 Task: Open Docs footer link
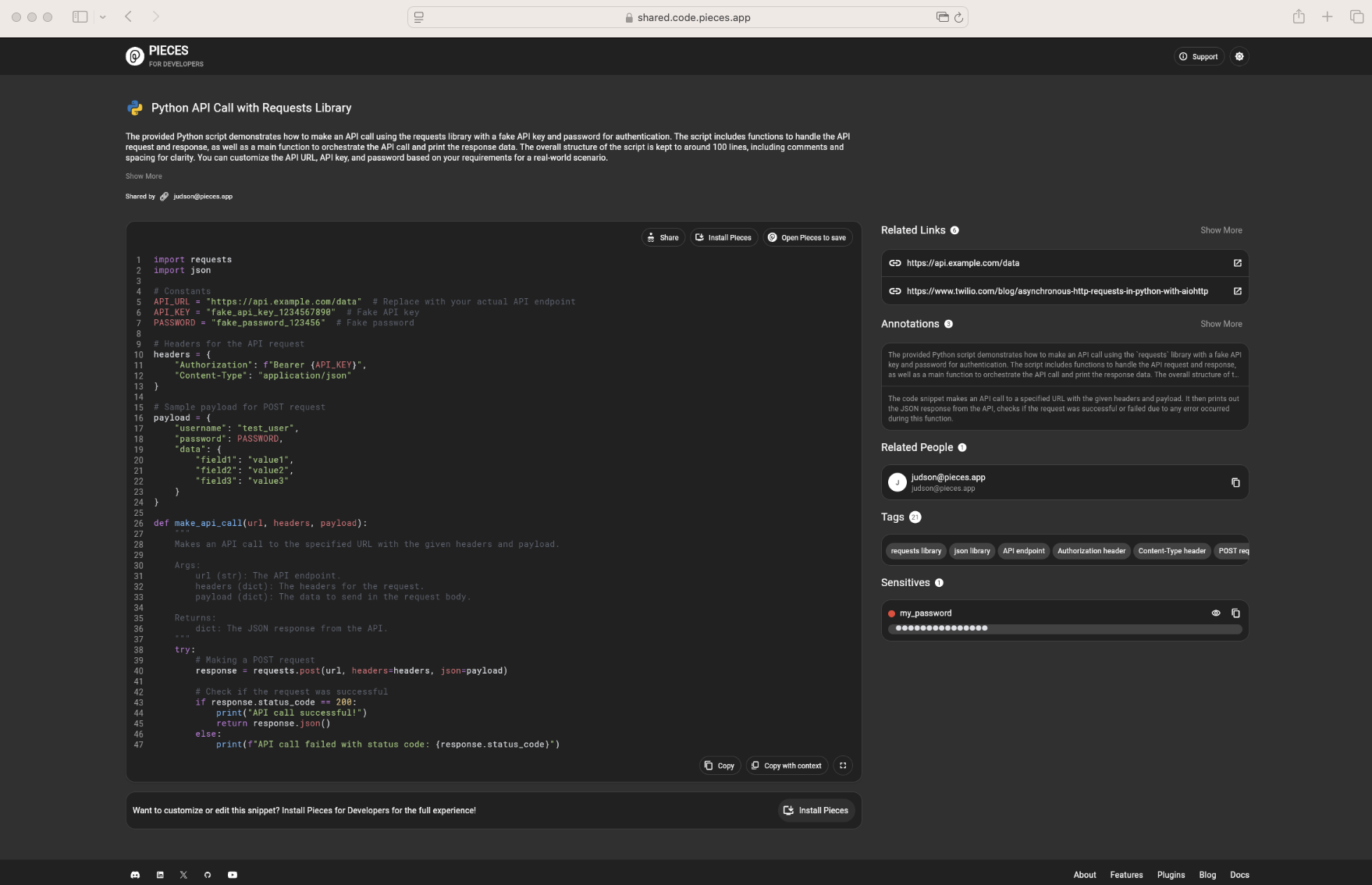(1239, 875)
